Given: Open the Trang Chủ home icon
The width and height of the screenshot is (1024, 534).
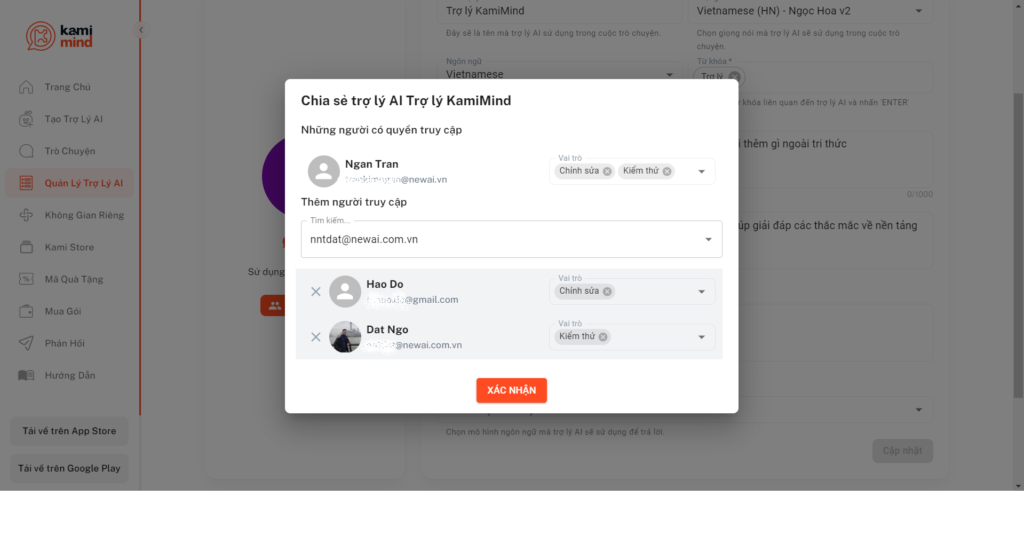Looking at the screenshot, I should [x=26, y=87].
